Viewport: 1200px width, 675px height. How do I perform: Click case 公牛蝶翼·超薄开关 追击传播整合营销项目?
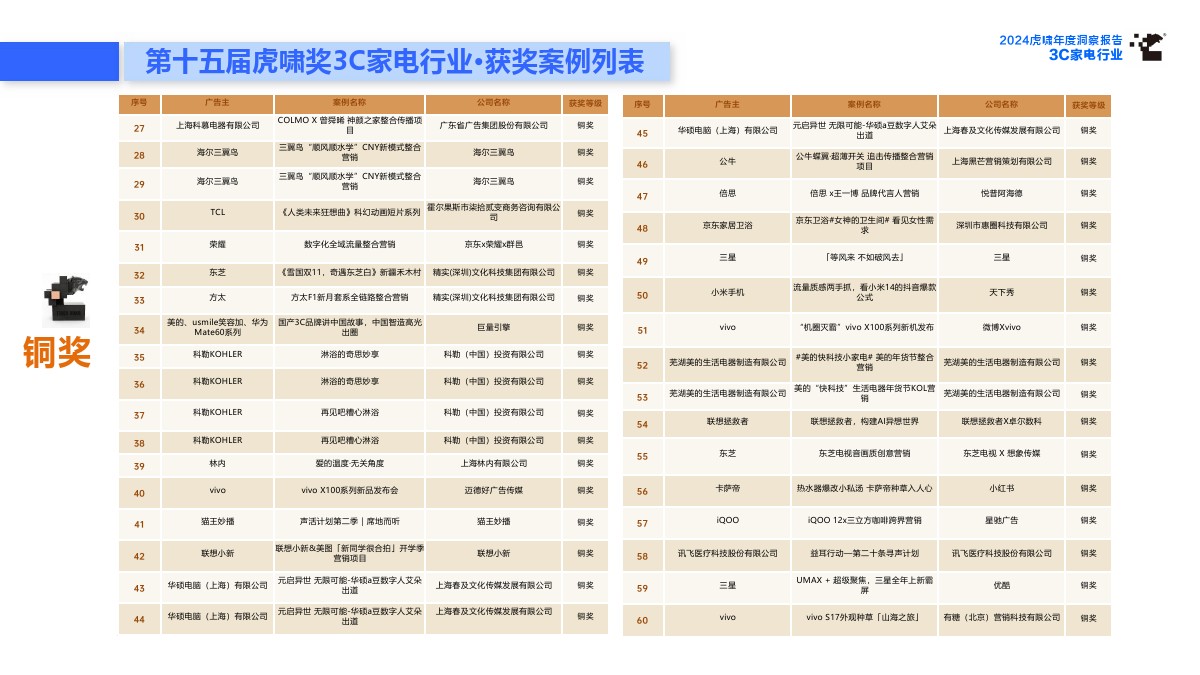[863, 161]
